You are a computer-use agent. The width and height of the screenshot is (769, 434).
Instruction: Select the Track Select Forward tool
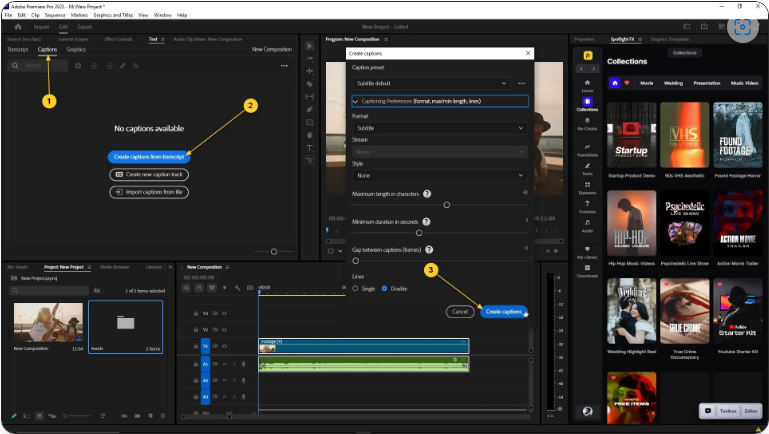309,58
